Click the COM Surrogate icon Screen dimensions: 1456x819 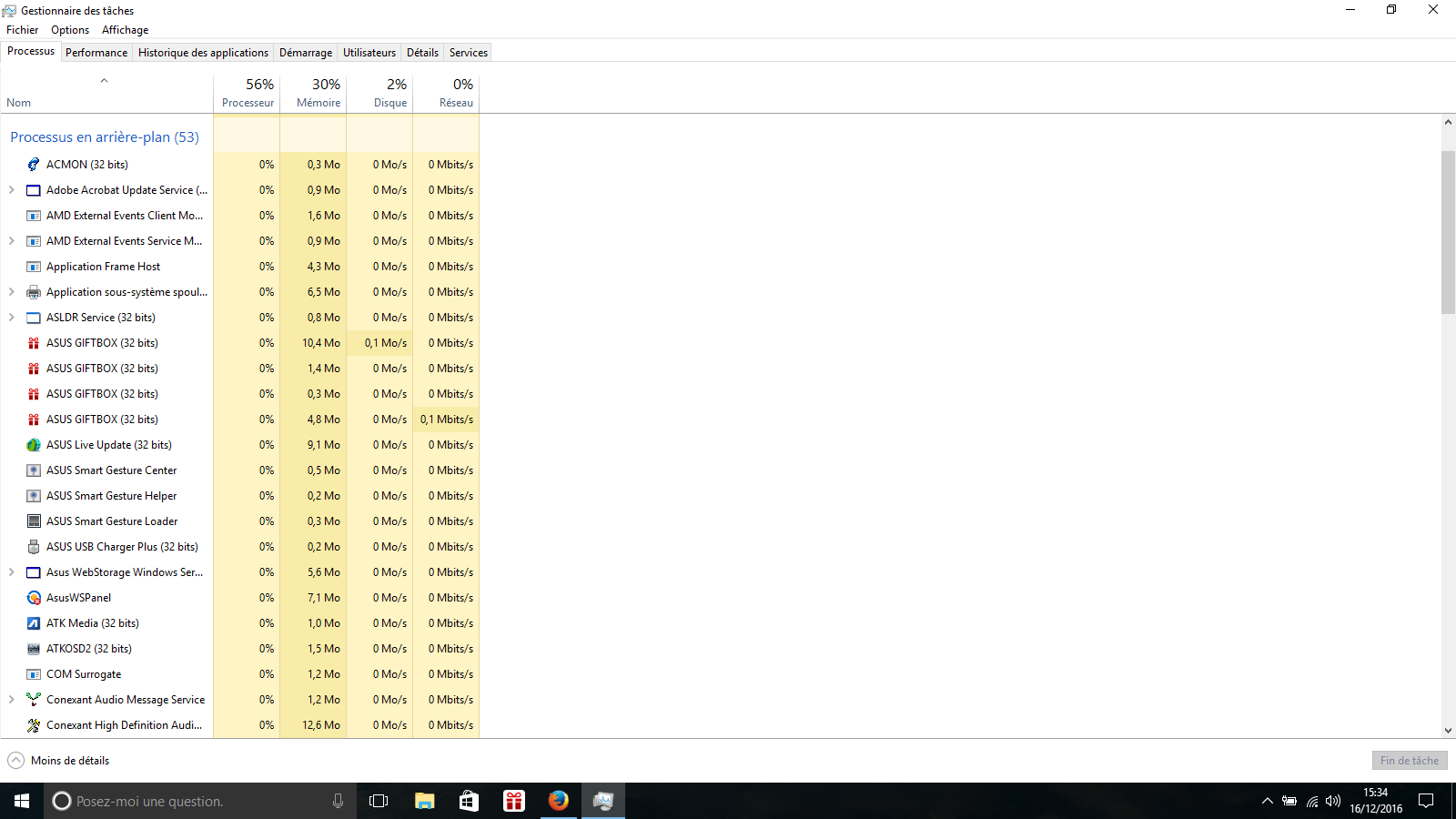pos(34,674)
